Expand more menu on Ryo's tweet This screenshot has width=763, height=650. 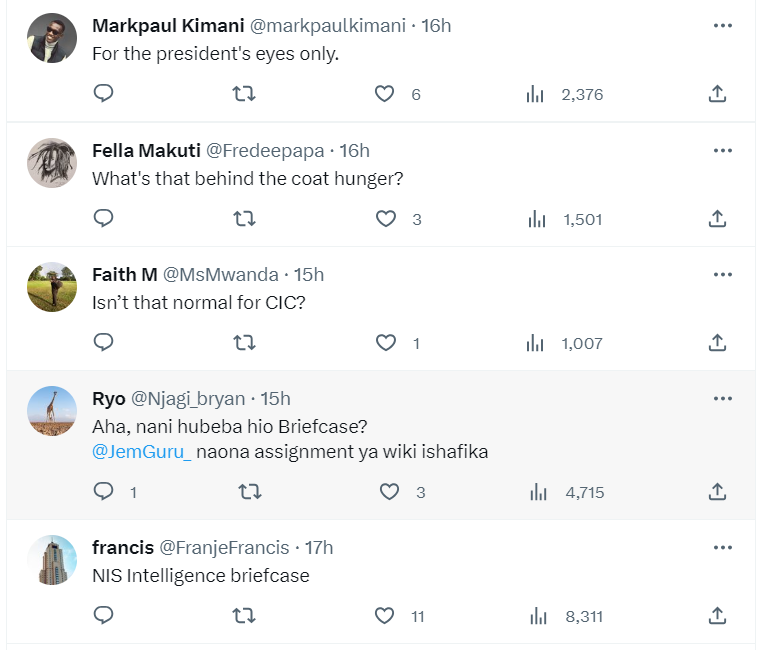[x=722, y=399]
